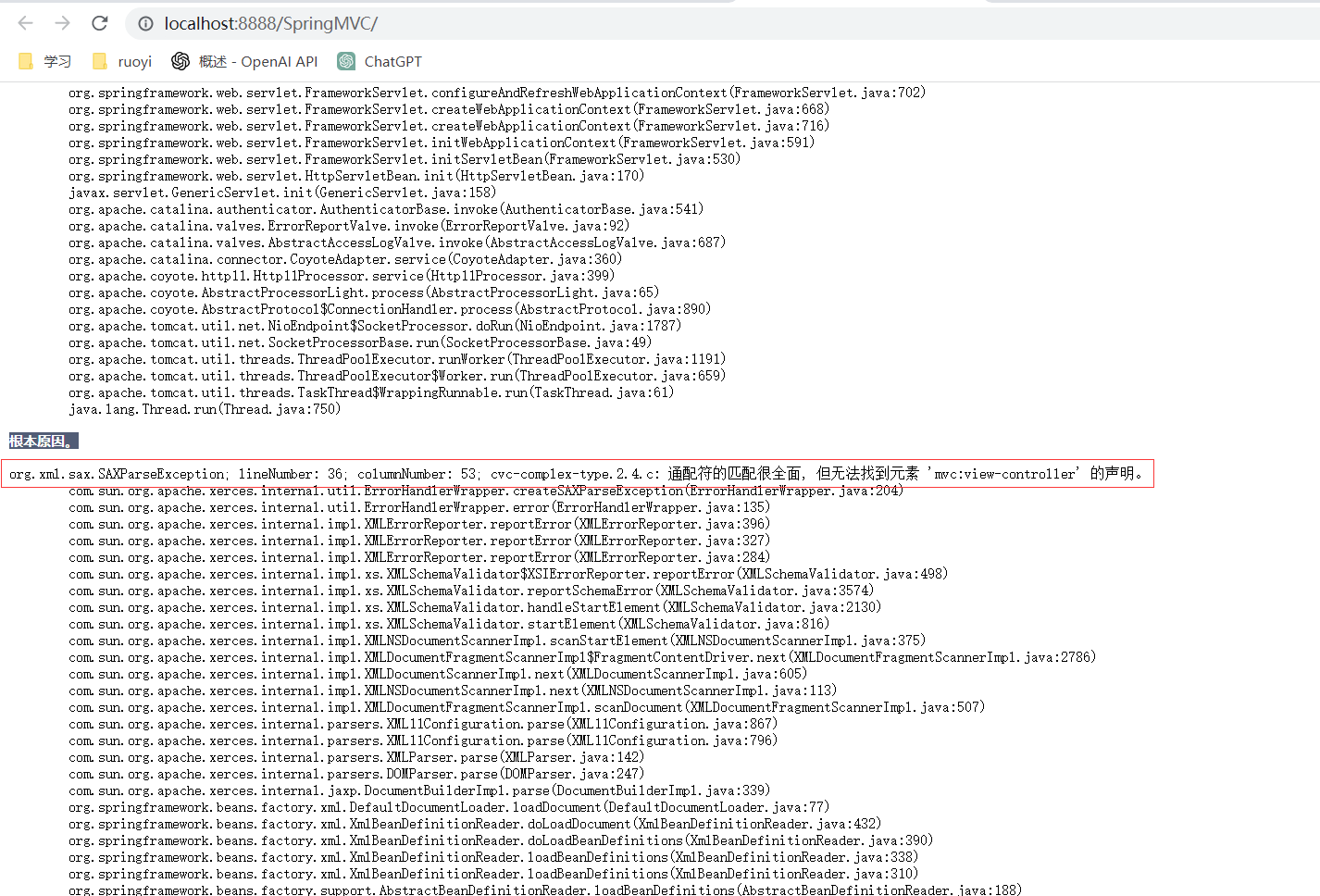Click the XMLNSDocumentScannerImpl.next stack line
Viewport: 1320px width, 896px height.
(x=453, y=691)
